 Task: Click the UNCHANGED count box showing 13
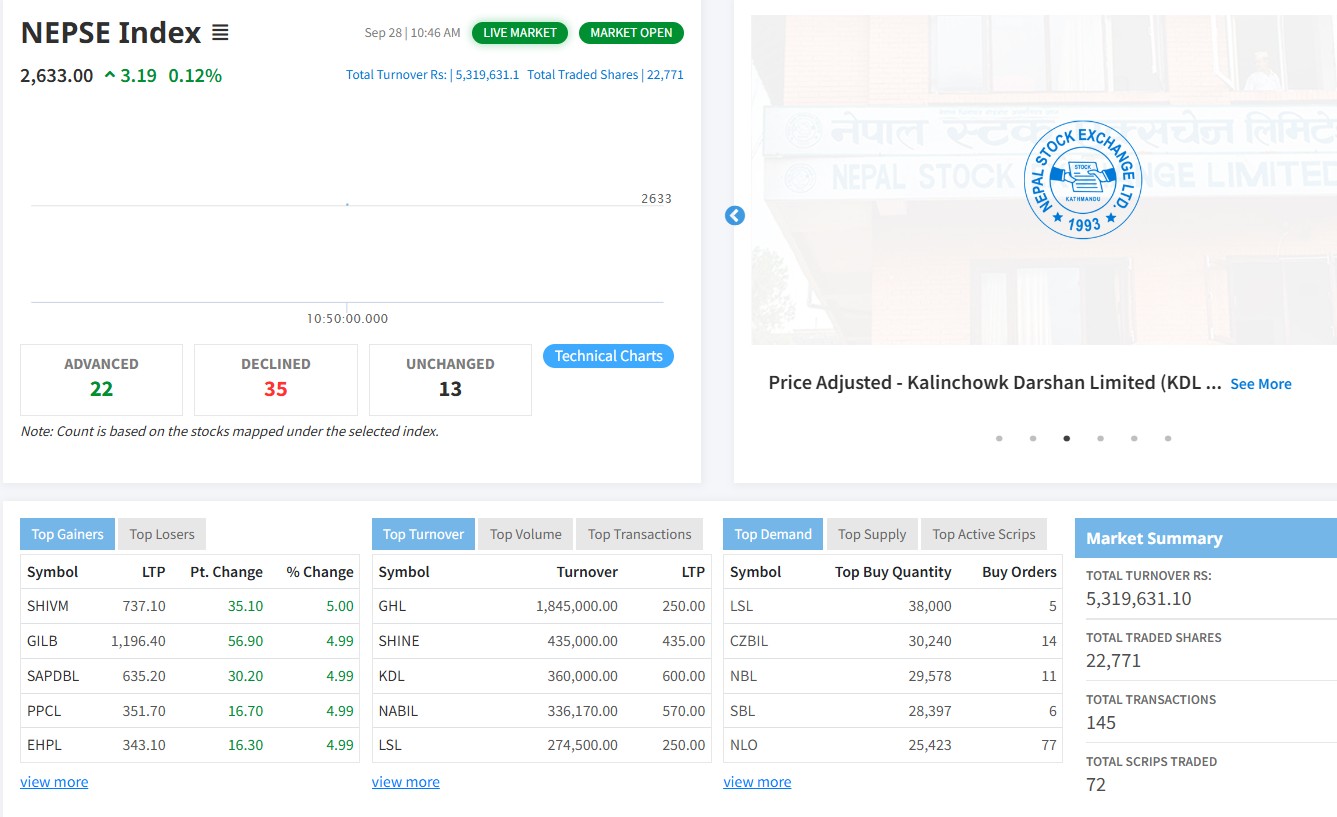click(450, 380)
